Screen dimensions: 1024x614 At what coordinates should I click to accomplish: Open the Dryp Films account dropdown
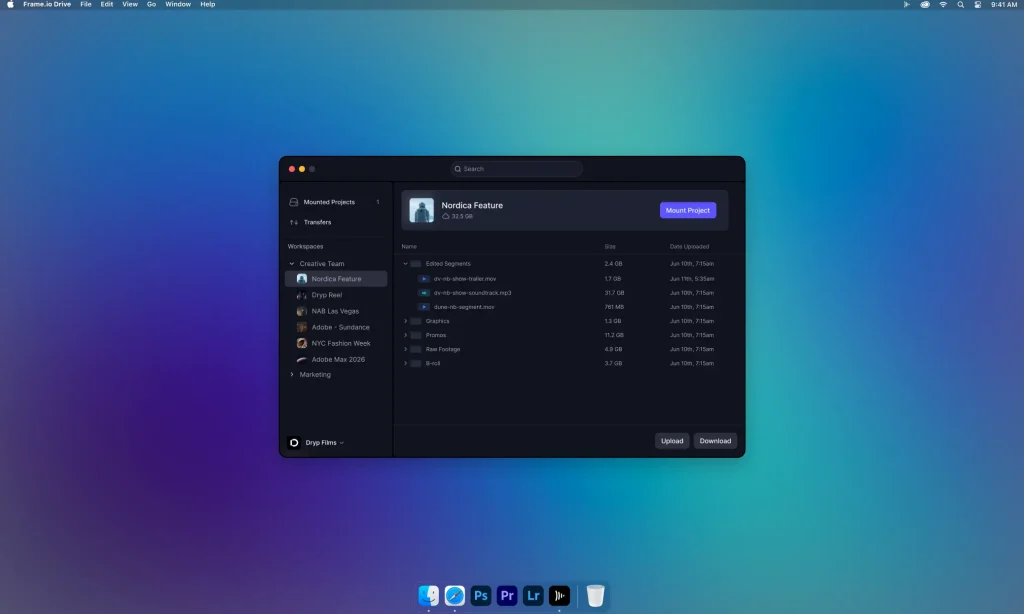324,442
